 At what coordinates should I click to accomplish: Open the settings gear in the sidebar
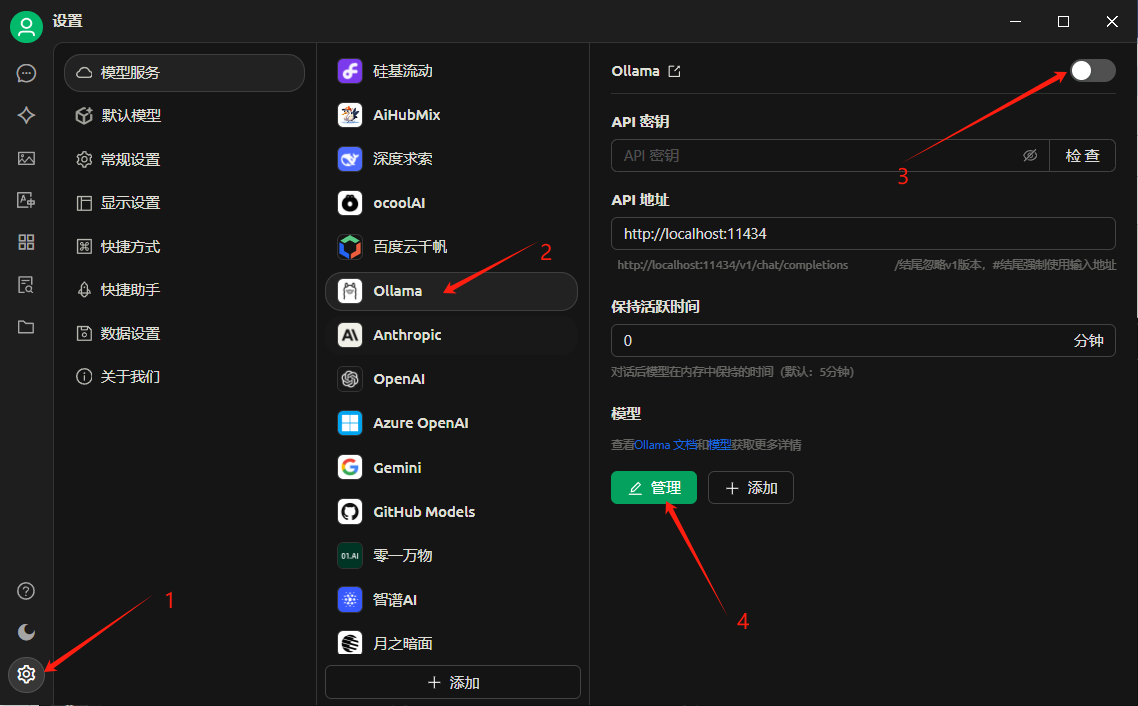(x=26, y=674)
